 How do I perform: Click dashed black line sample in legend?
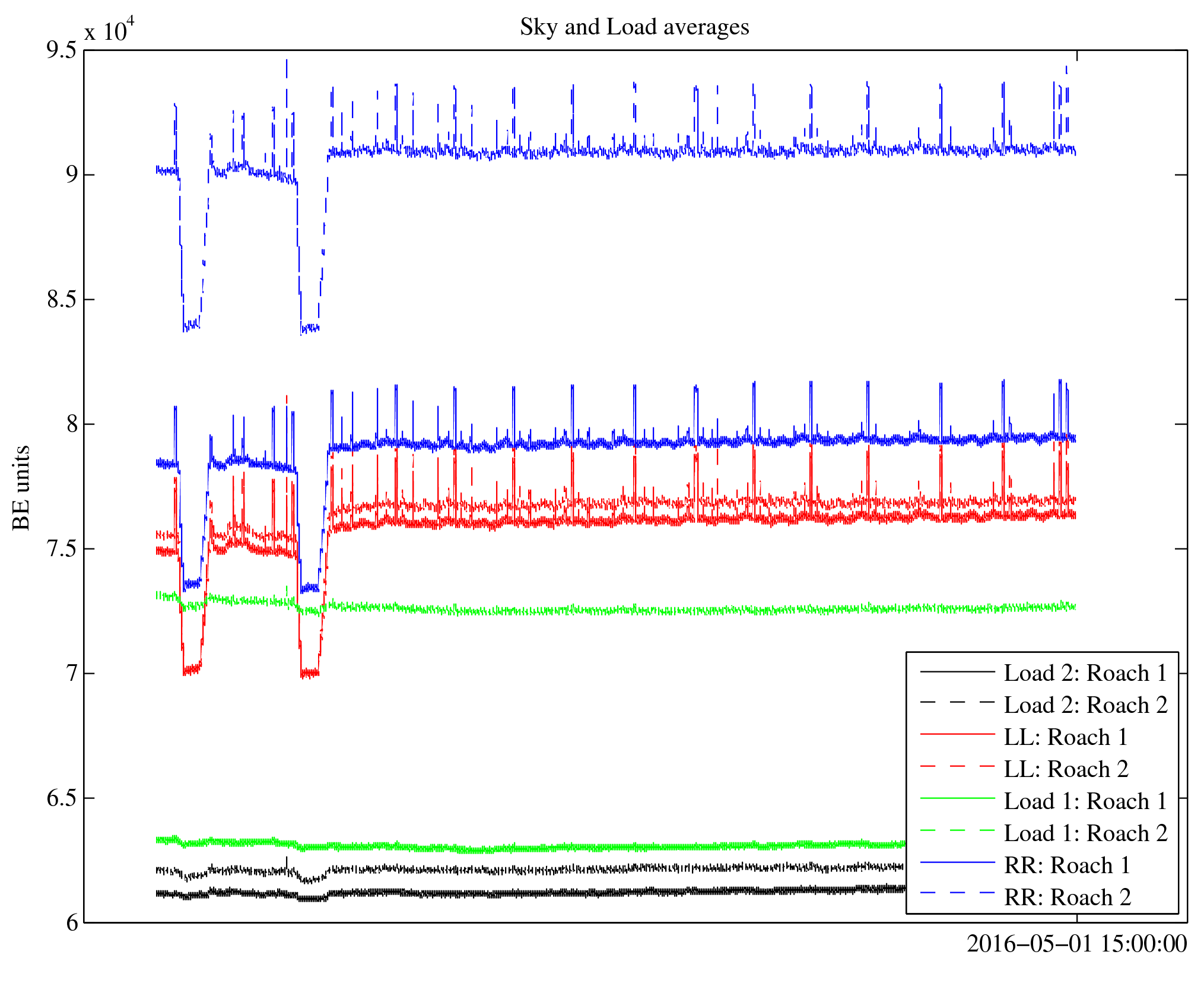tap(957, 703)
